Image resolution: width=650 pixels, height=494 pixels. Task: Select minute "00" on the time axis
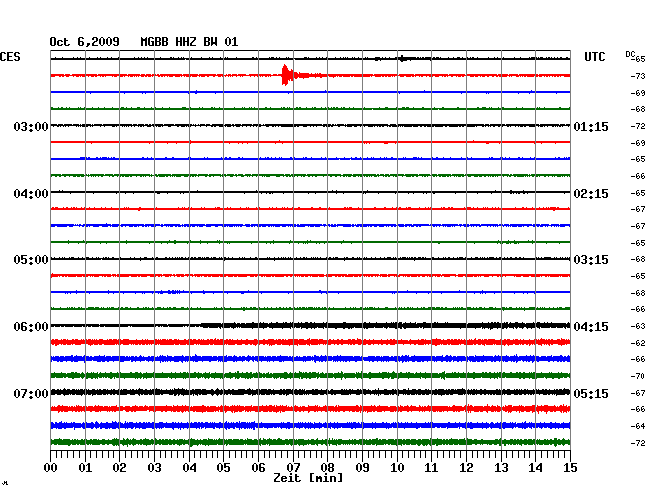[51, 468]
